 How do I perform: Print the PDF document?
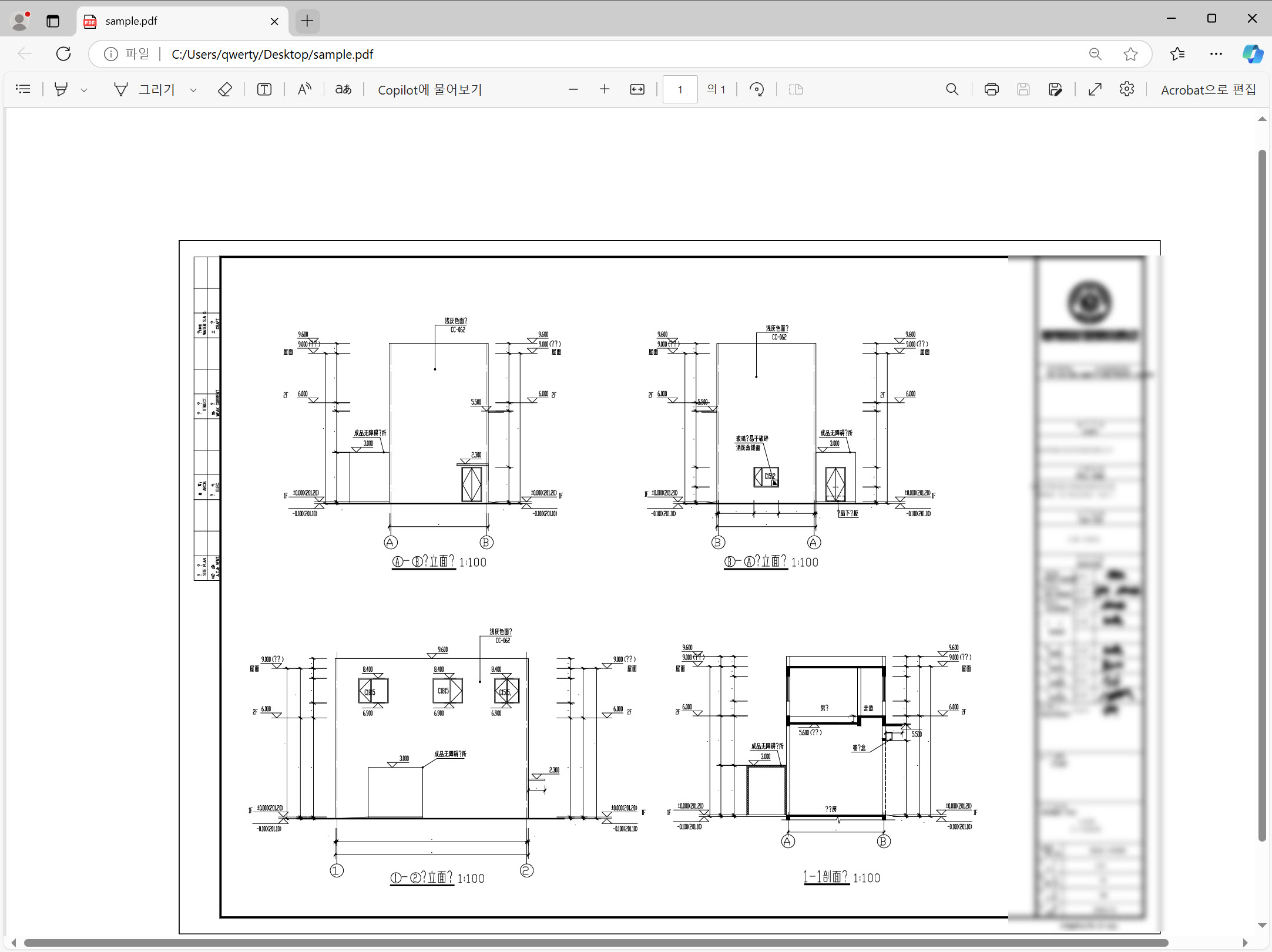992,89
